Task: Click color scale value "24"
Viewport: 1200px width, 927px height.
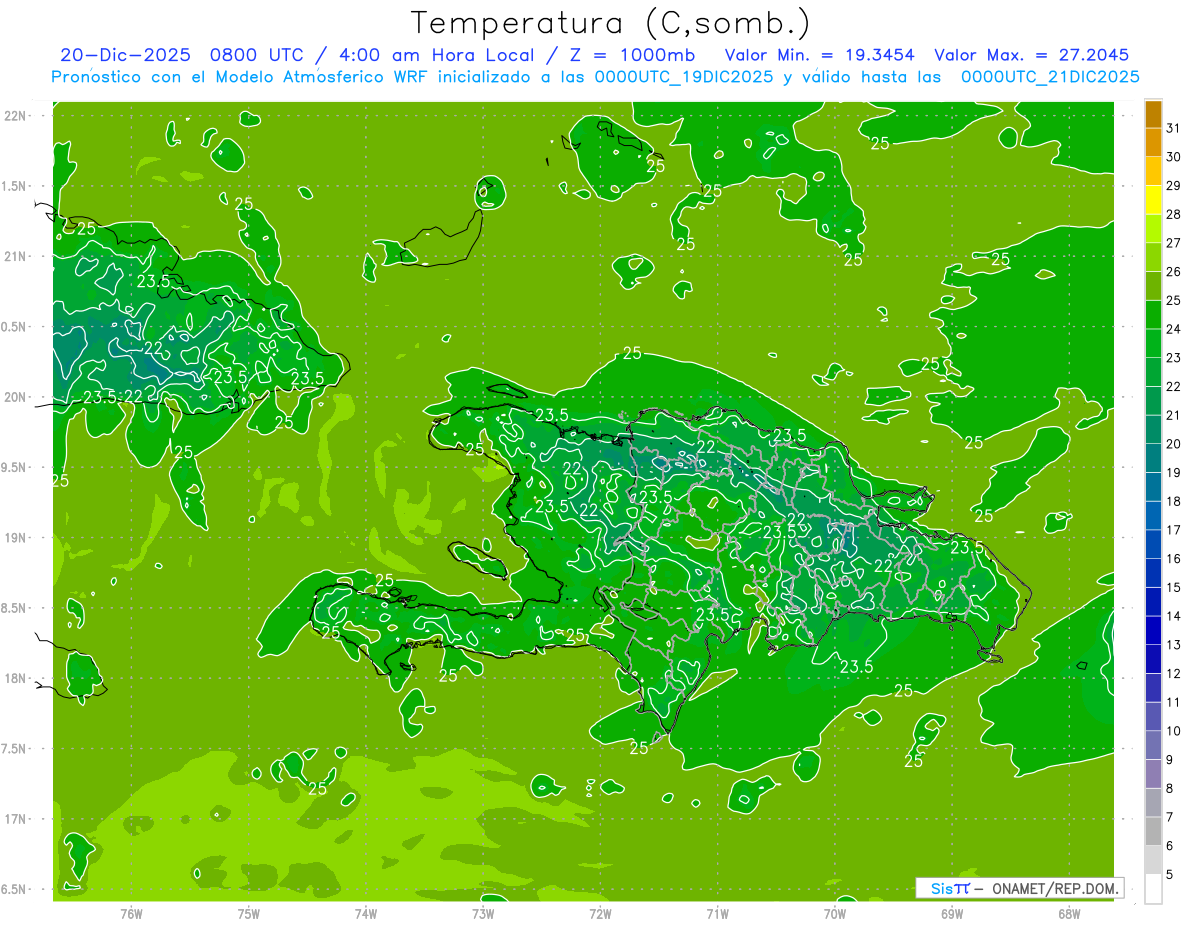Action: [x=1173, y=329]
